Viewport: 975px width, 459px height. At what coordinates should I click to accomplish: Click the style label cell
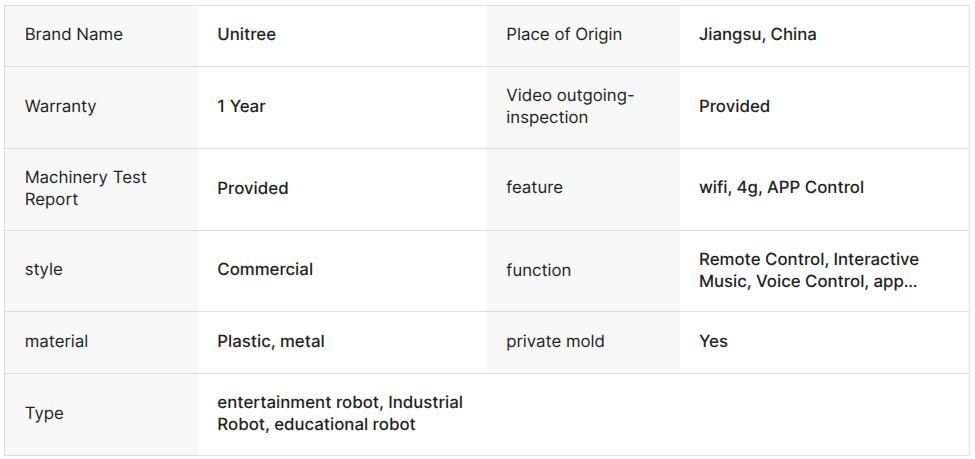pos(46,270)
